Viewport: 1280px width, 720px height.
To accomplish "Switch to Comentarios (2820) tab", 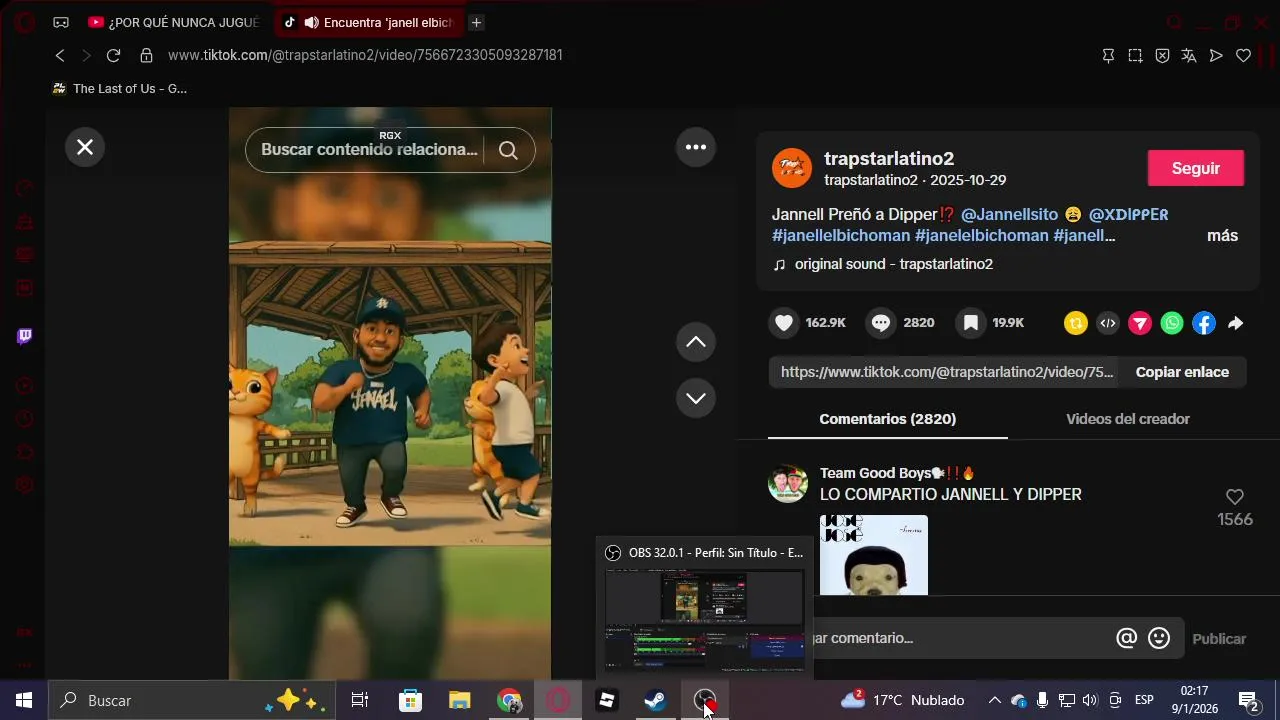I will (888, 419).
